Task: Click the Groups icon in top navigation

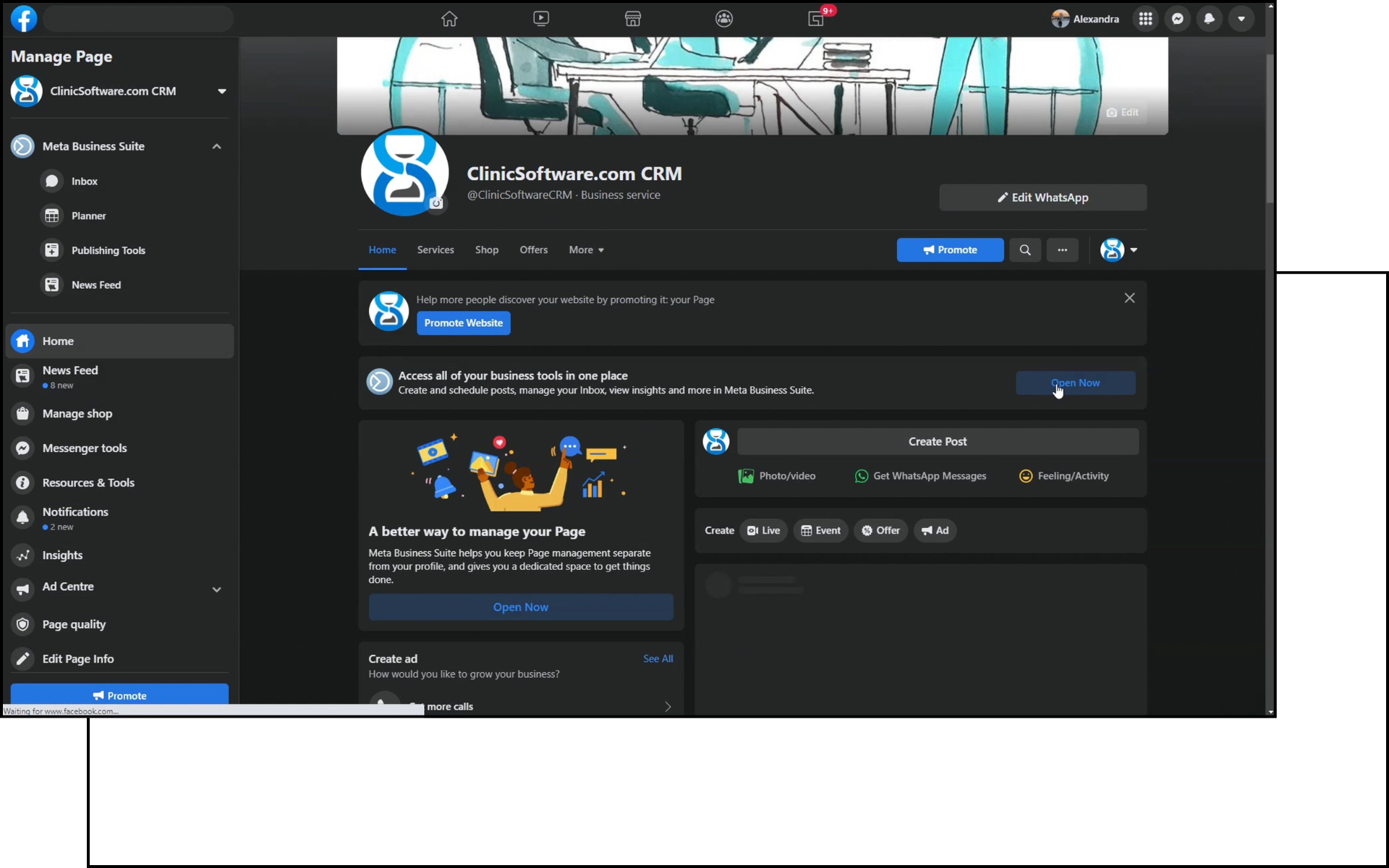Action: [723, 19]
